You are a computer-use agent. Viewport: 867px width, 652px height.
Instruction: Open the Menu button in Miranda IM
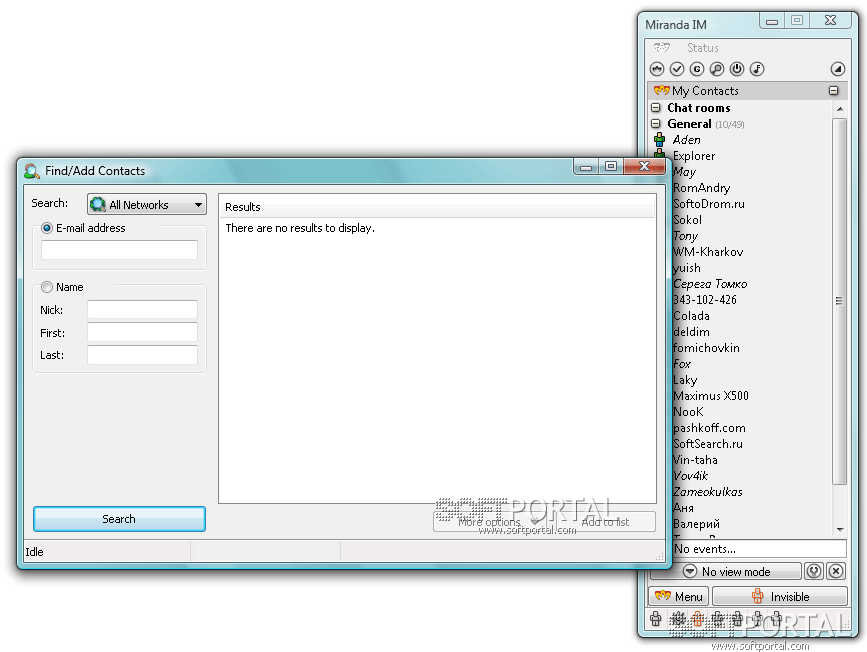coord(678,596)
